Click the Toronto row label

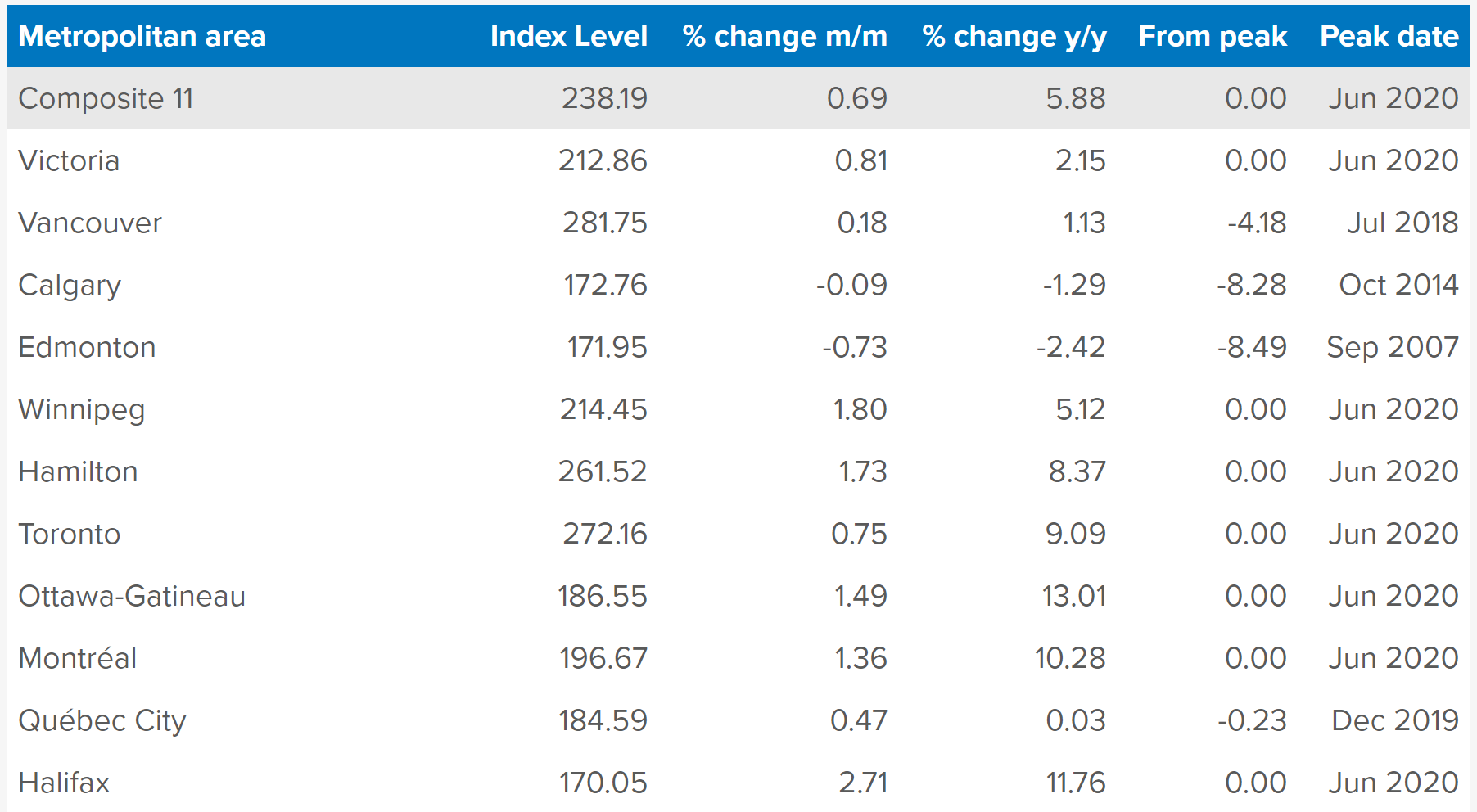coord(69,534)
